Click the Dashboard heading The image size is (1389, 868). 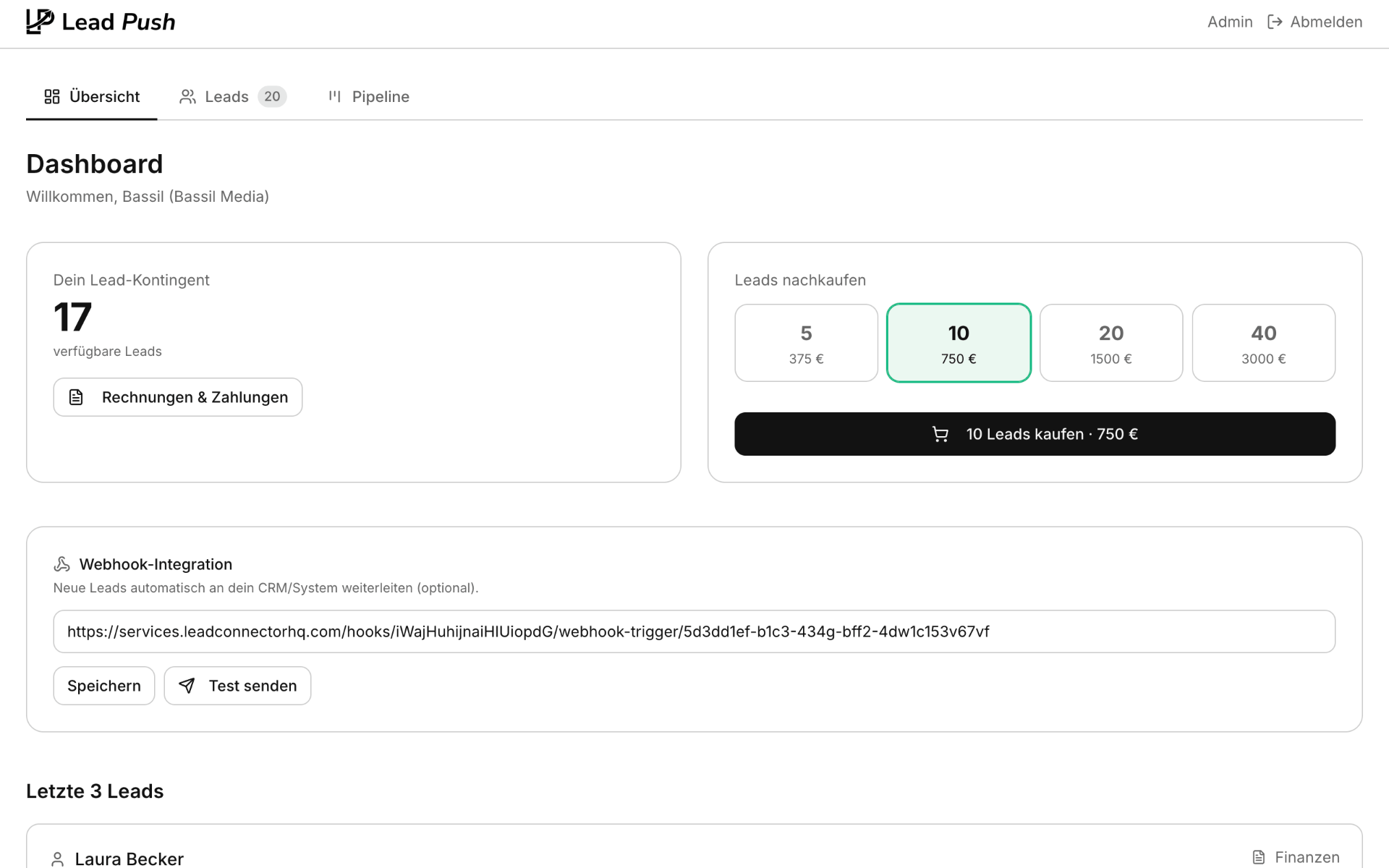coord(95,164)
